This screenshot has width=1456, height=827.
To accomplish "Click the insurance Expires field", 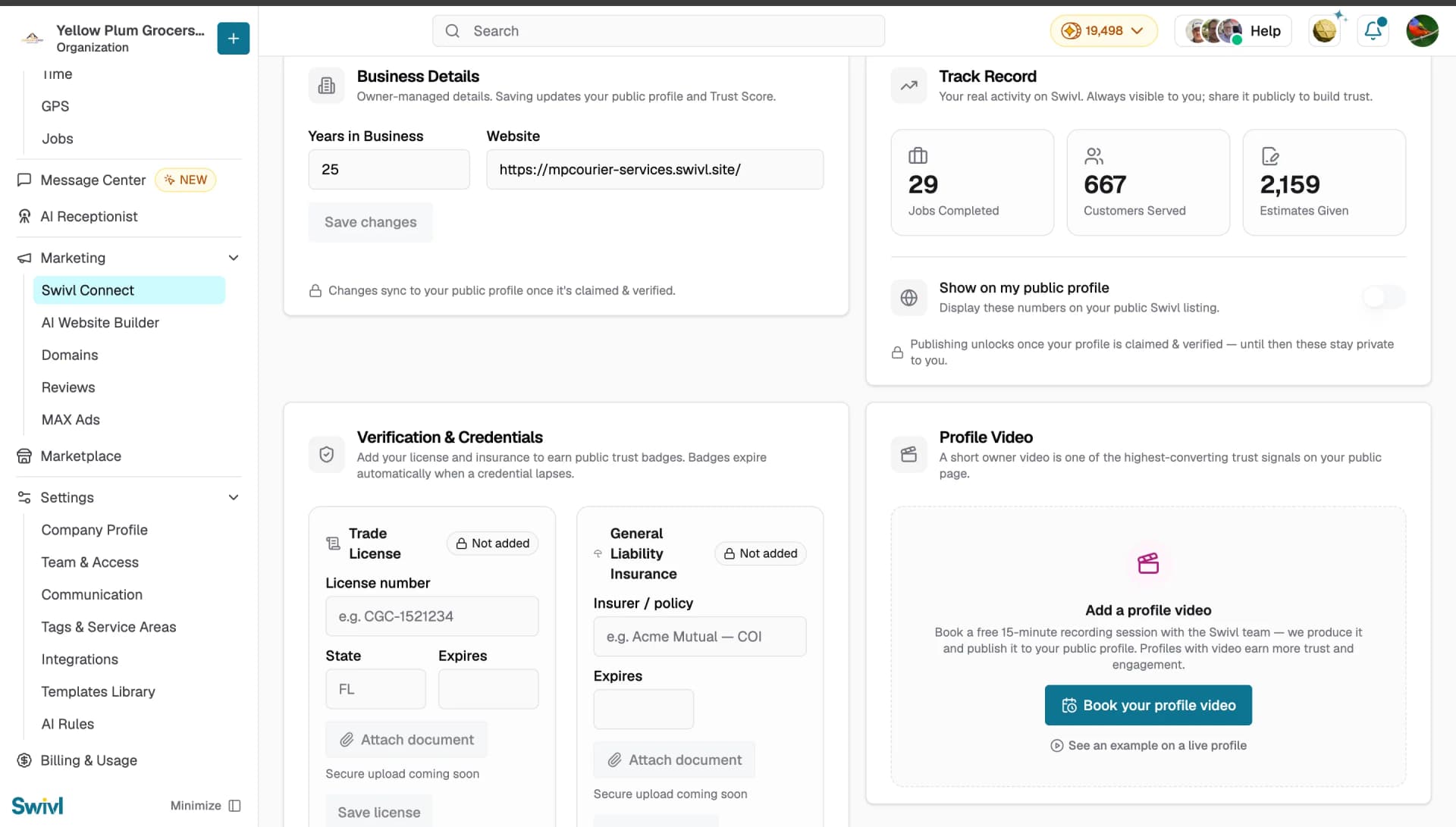I will 644,710.
